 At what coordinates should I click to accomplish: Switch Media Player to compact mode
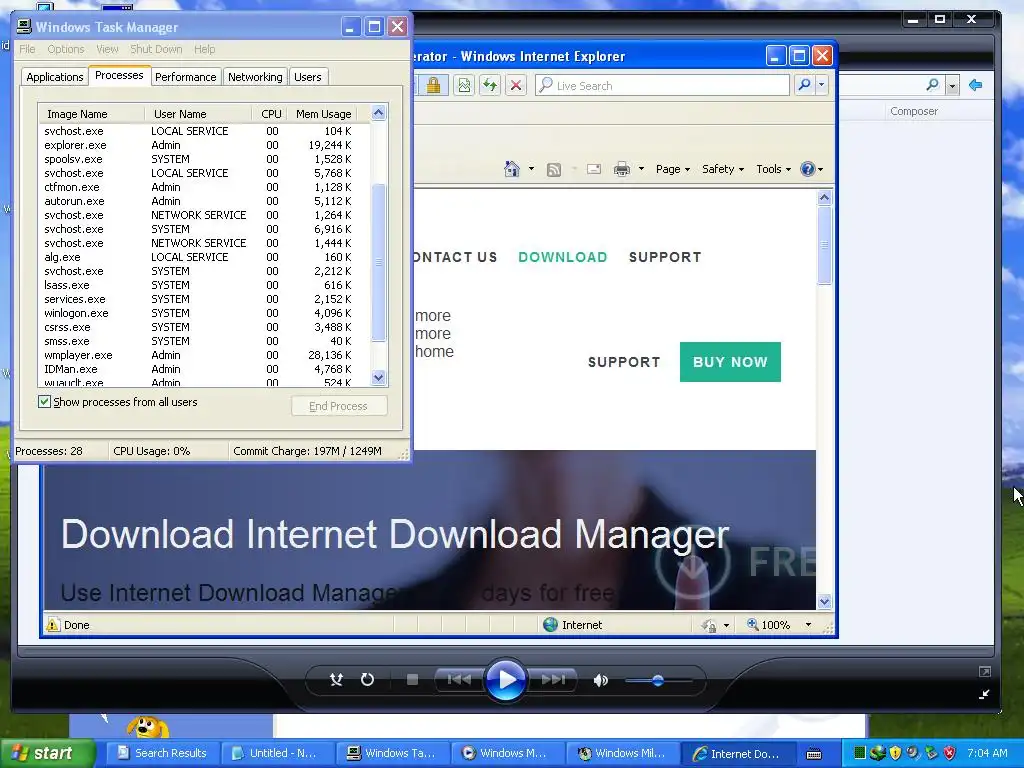[x=984, y=694]
